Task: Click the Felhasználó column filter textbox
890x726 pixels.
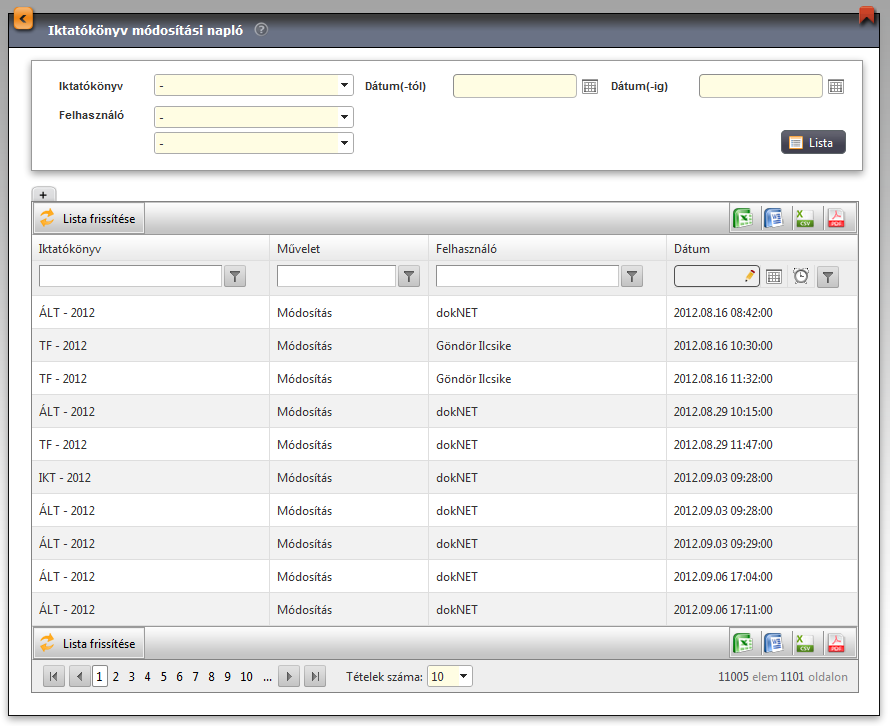Action: point(527,276)
